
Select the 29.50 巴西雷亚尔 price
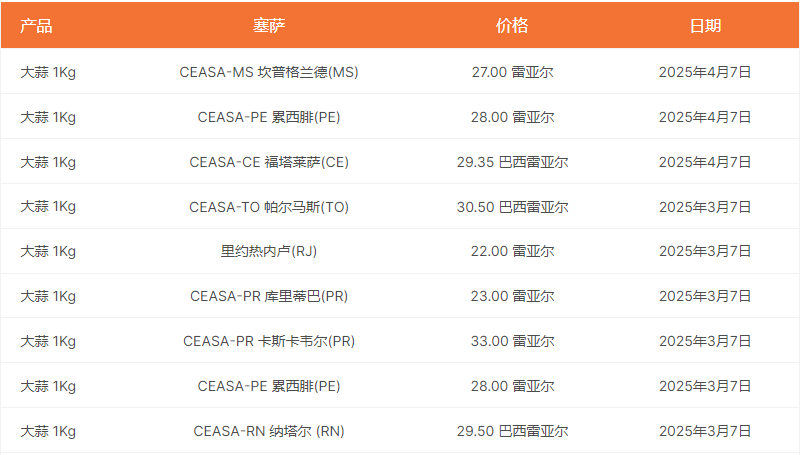click(x=512, y=431)
